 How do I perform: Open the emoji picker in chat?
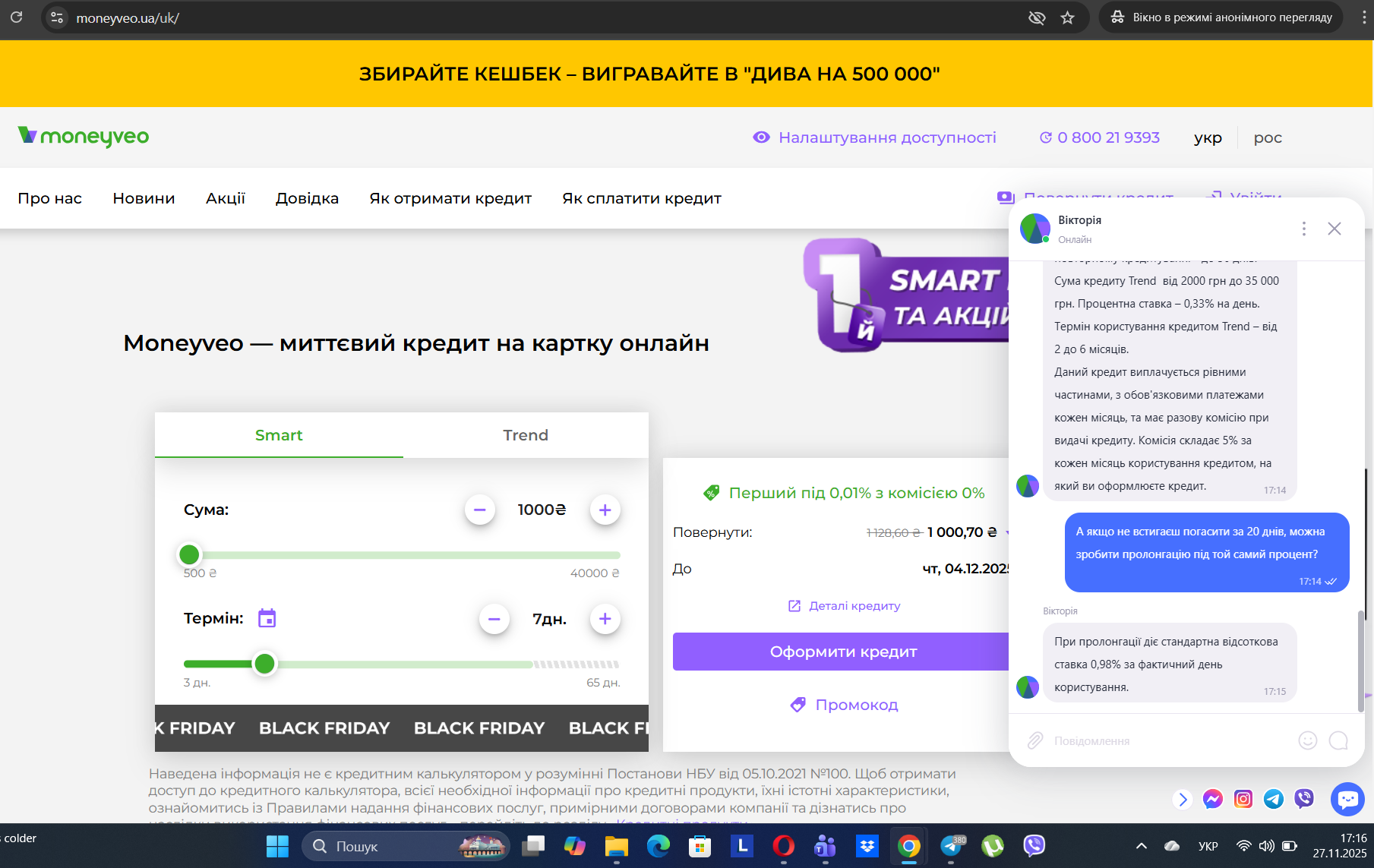pos(1308,740)
